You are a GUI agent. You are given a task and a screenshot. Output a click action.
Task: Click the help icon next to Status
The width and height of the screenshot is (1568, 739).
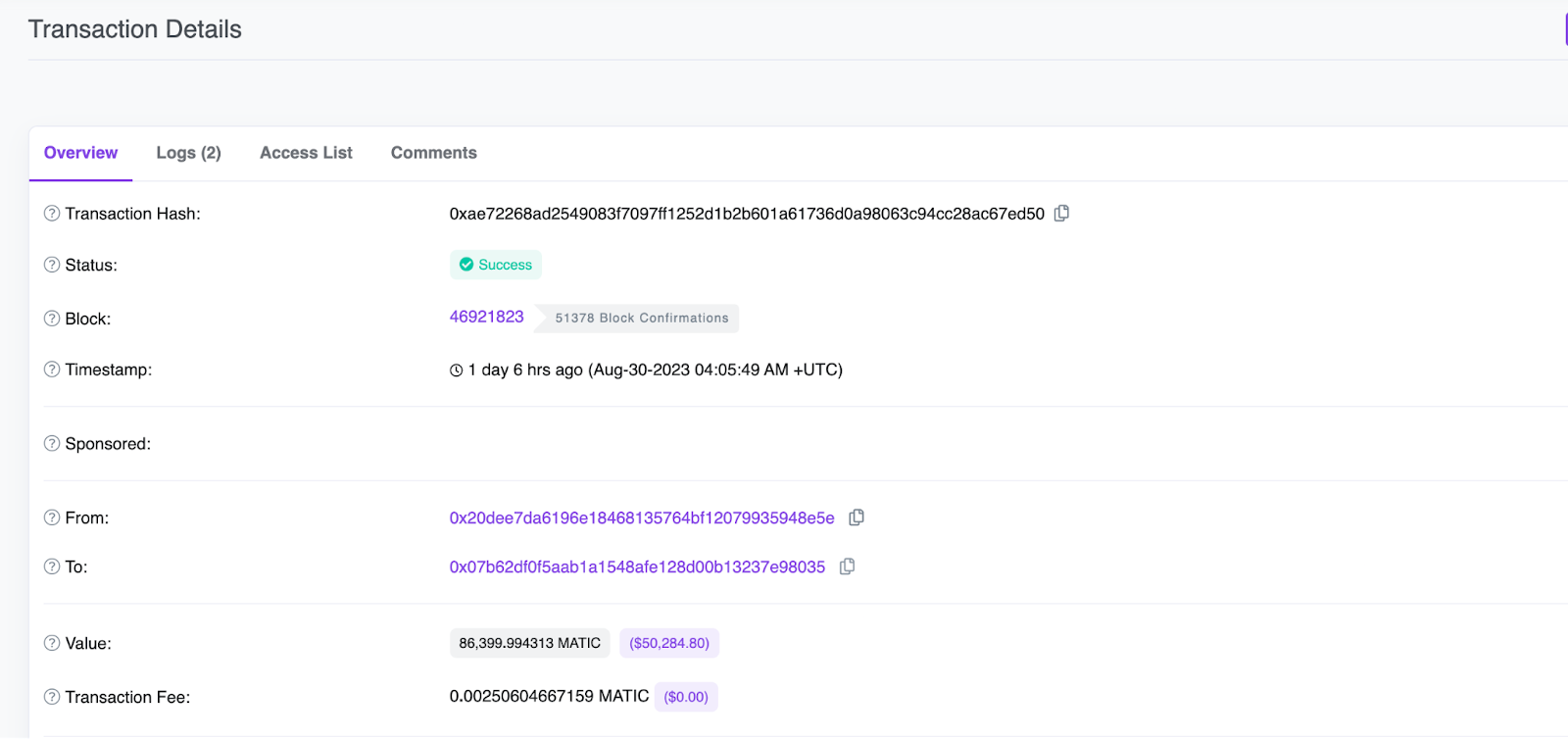[x=52, y=265]
